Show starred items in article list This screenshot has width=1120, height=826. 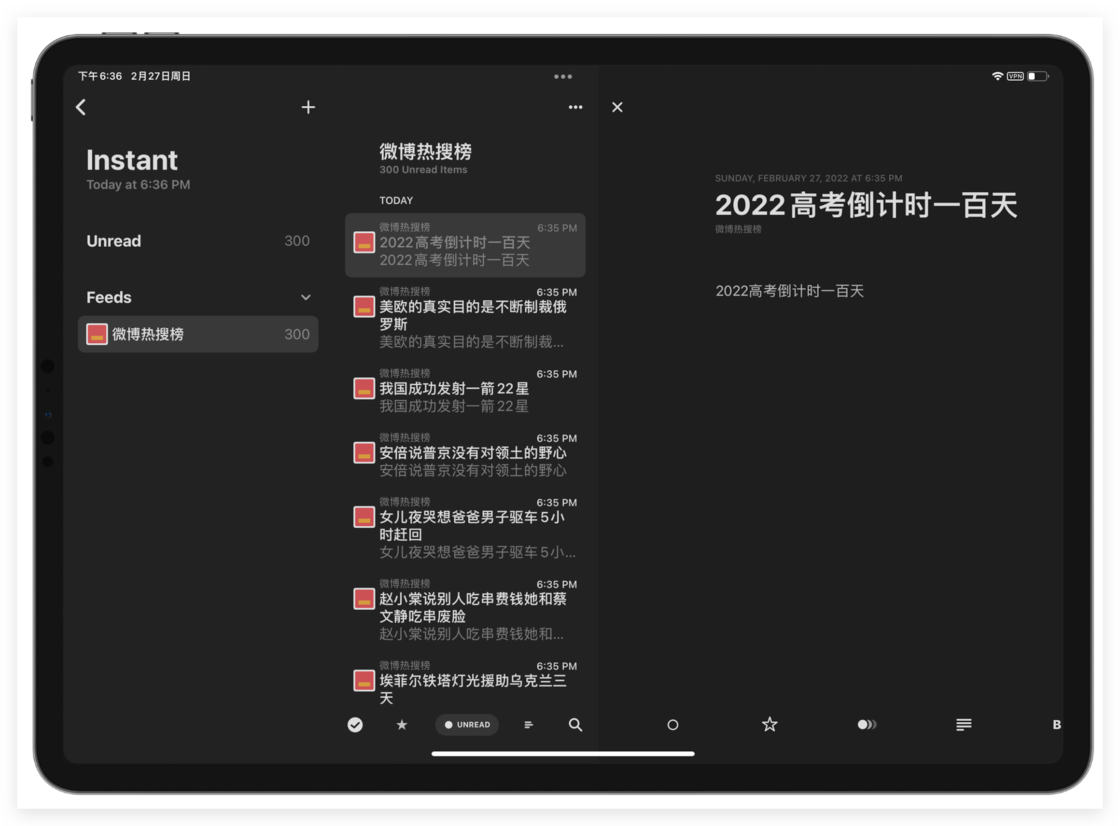pyautogui.click(x=401, y=725)
